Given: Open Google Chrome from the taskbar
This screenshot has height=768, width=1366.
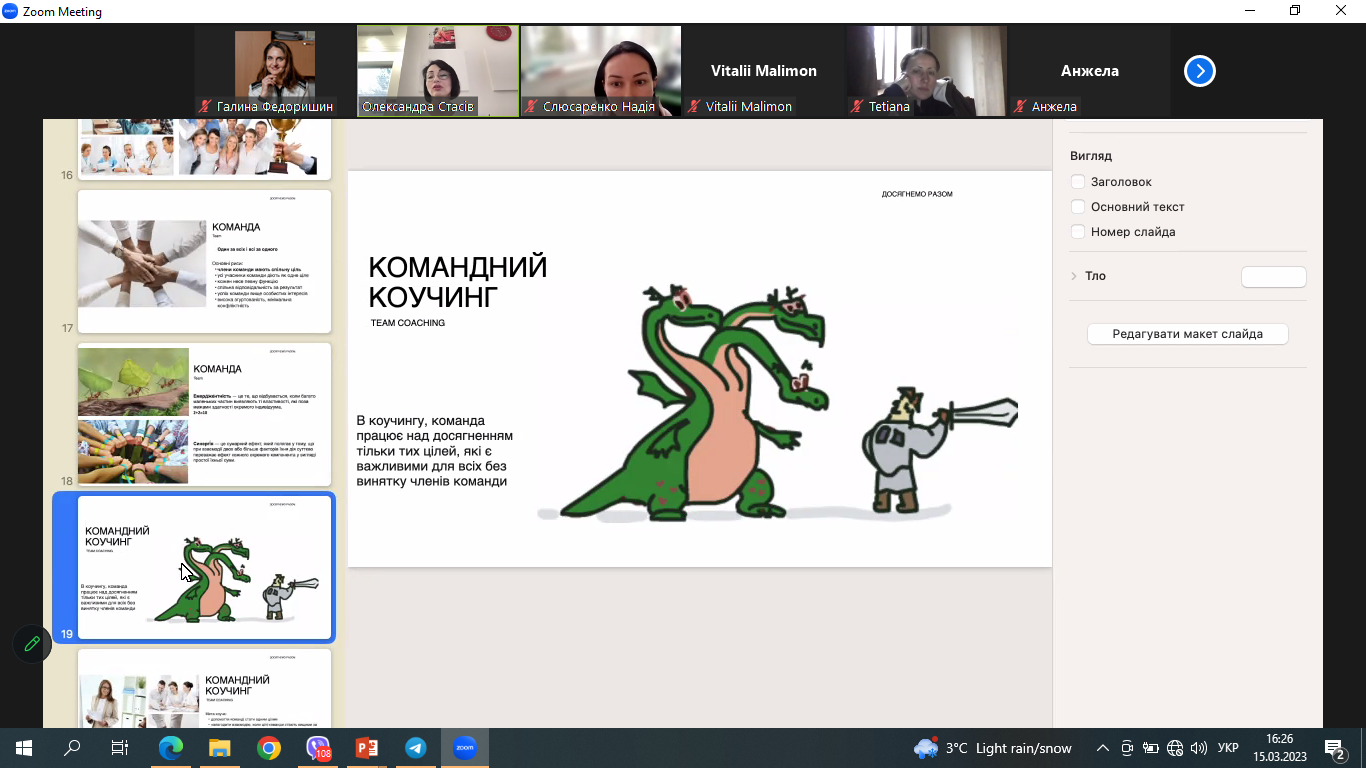Looking at the screenshot, I should point(268,748).
